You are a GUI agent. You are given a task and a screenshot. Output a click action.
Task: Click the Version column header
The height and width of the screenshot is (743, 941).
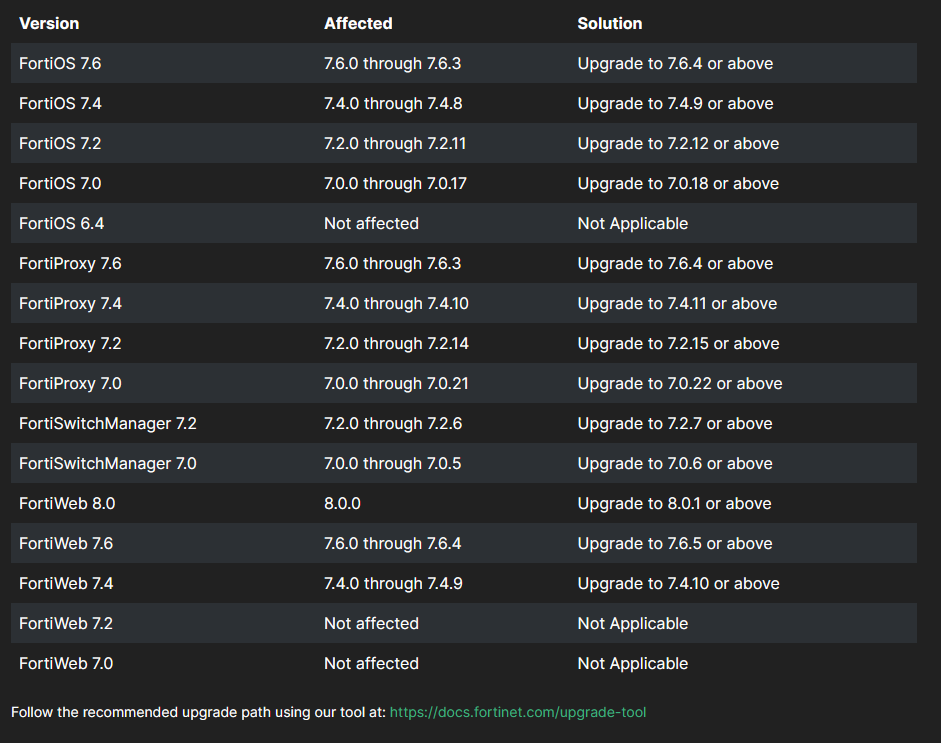(49, 23)
